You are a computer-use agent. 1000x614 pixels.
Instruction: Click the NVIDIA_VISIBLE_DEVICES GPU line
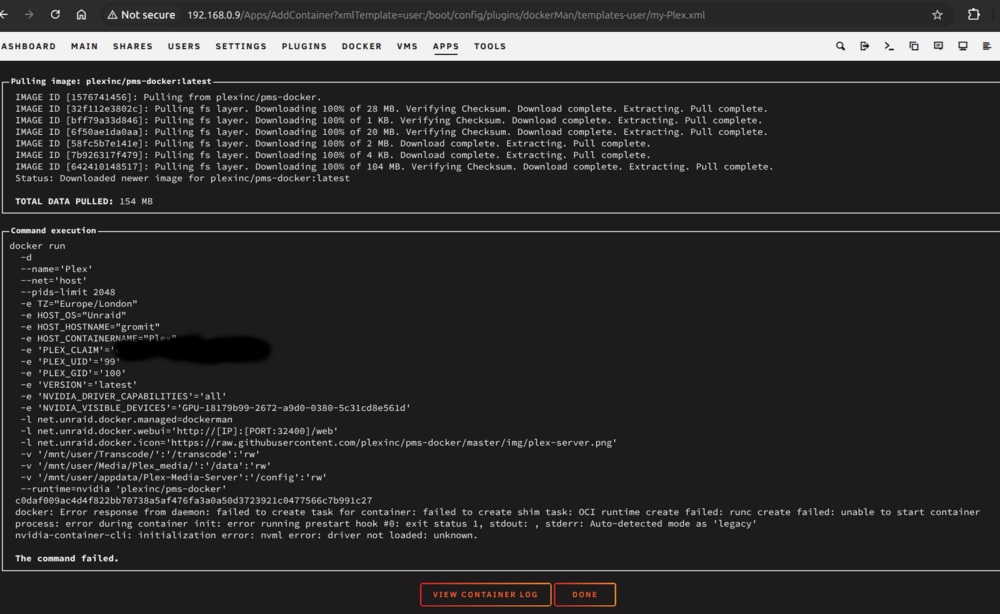(x=215, y=408)
